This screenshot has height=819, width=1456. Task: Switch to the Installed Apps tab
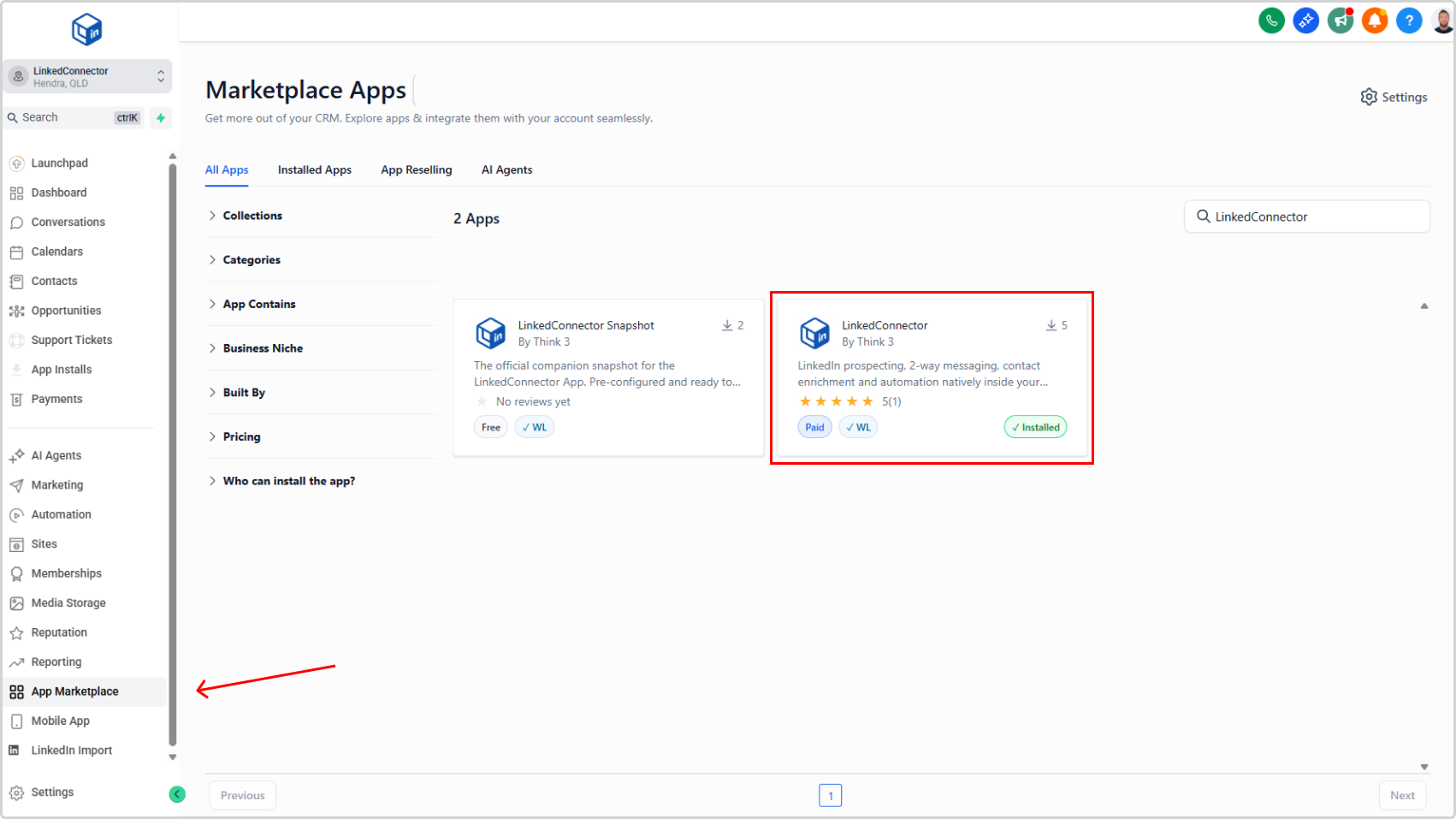[314, 170]
